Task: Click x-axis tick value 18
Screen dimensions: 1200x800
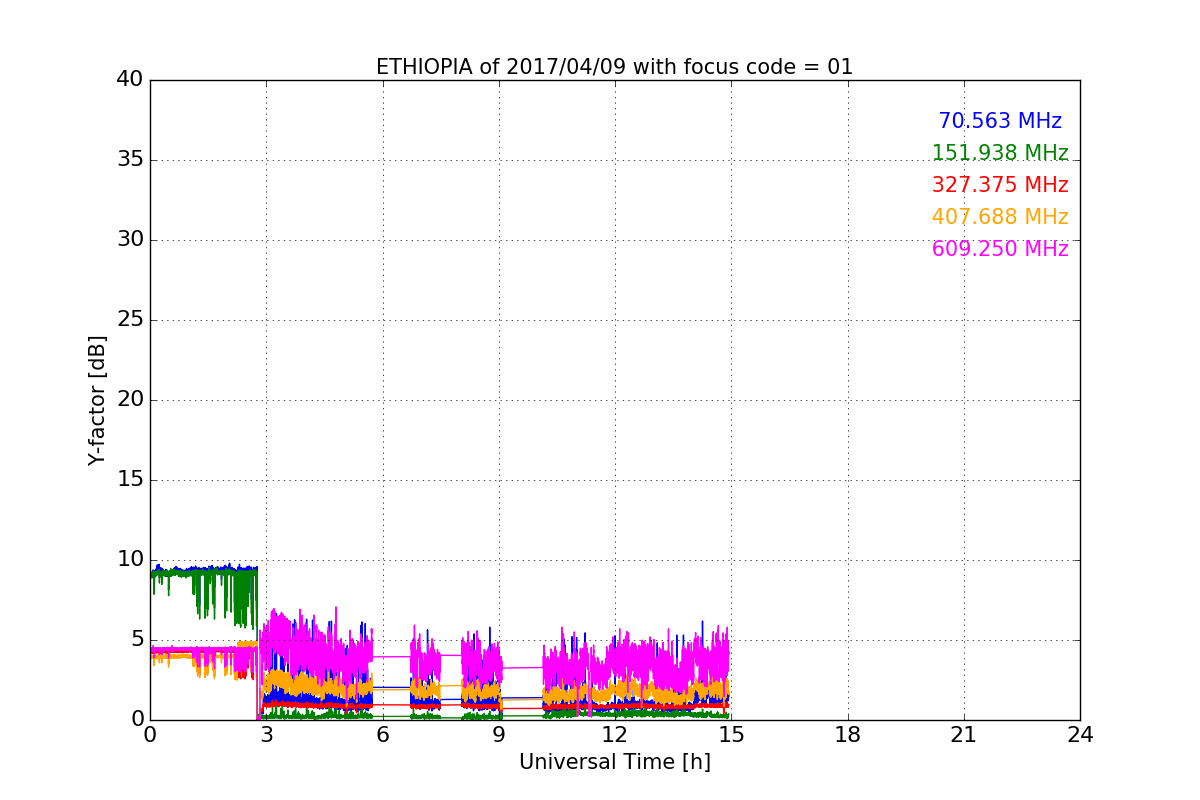Action: pos(848,735)
